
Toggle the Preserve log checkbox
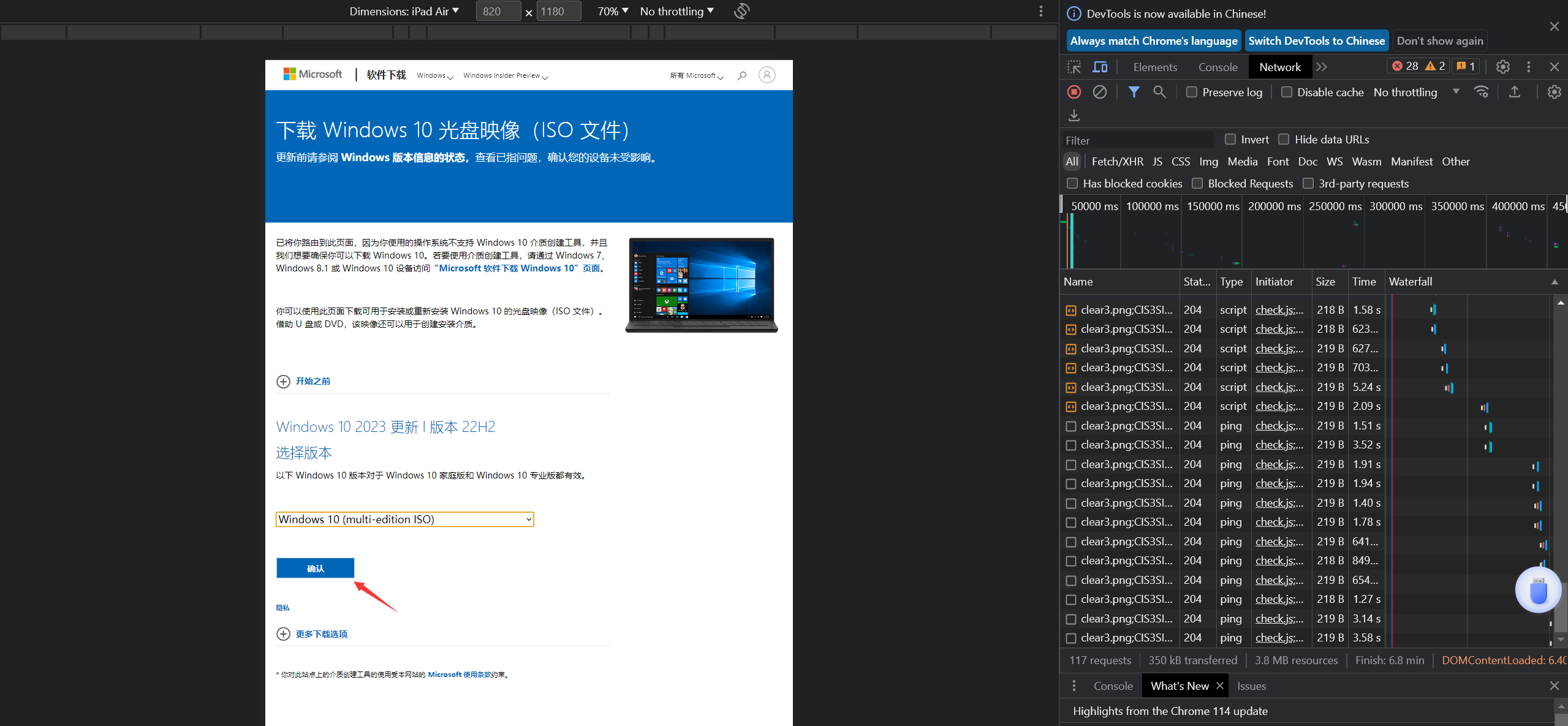click(x=1192, y=92)
